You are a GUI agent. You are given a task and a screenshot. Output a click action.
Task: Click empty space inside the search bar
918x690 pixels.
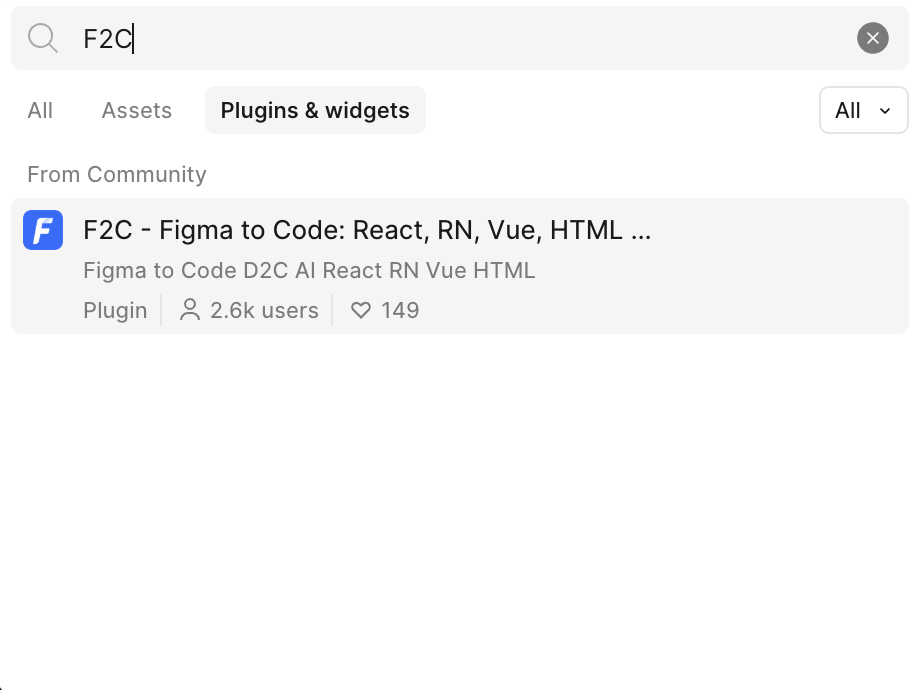coord(492,38)
